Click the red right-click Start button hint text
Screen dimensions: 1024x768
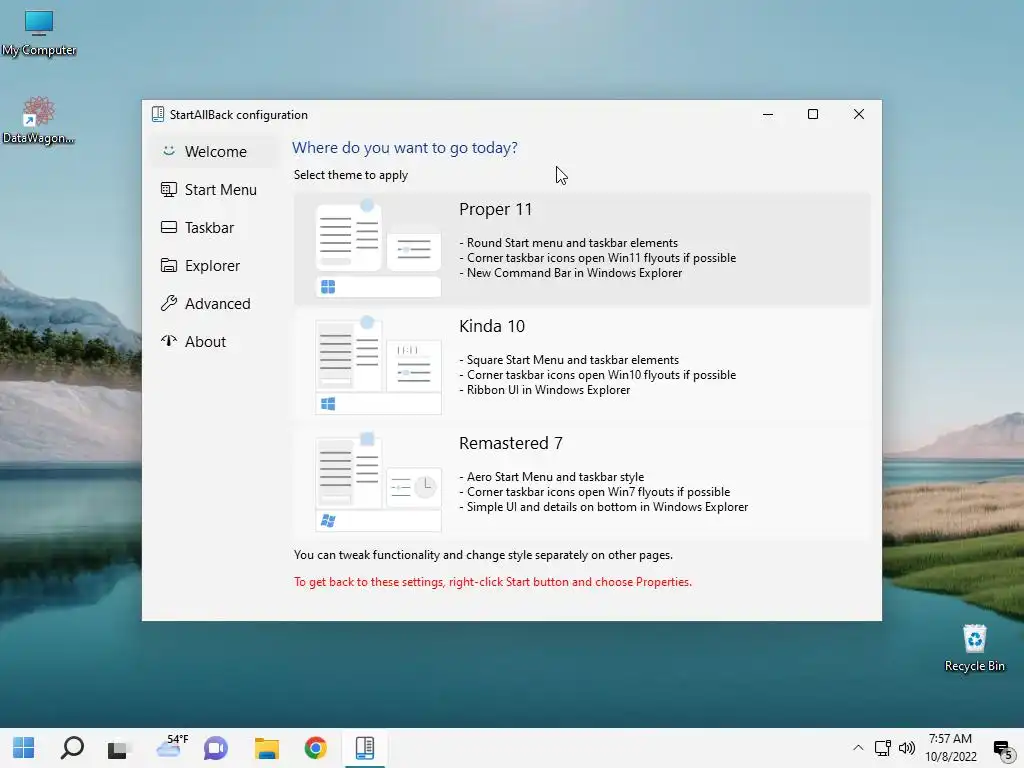pos(492,582)
